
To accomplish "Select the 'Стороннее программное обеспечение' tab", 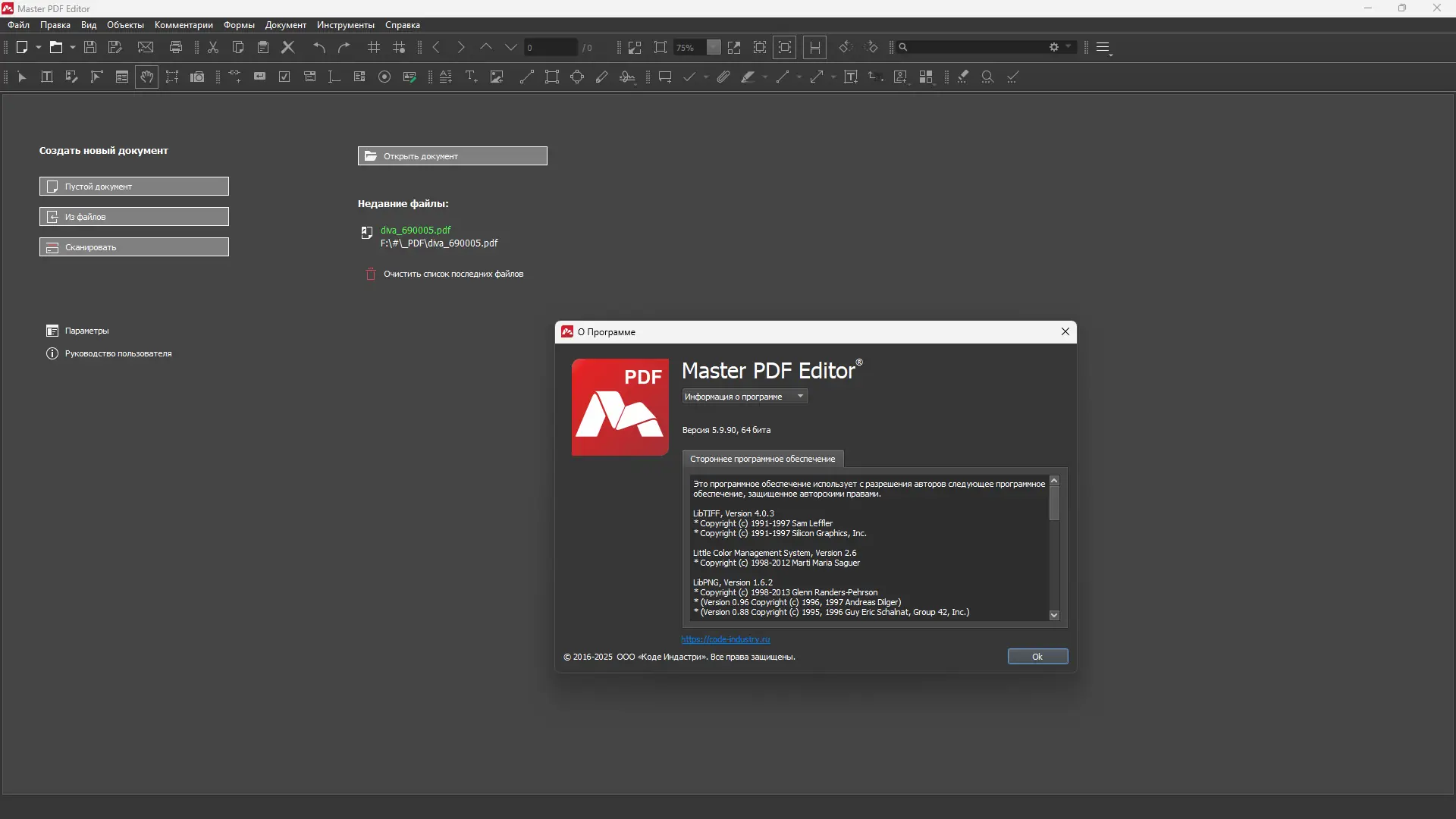I will pyautogui.click(x=762, y=459).
